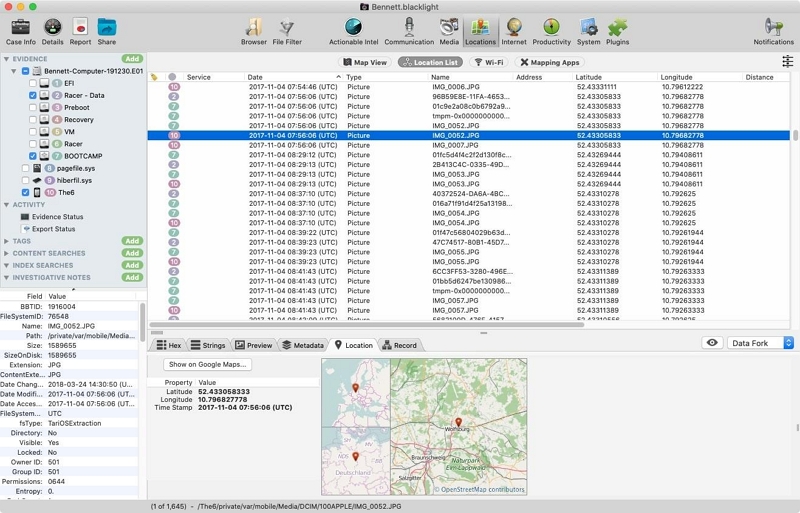Viewport: 800px width, 513px height.
Task: Collapse the ACTIVITY section
Action: 6,205
